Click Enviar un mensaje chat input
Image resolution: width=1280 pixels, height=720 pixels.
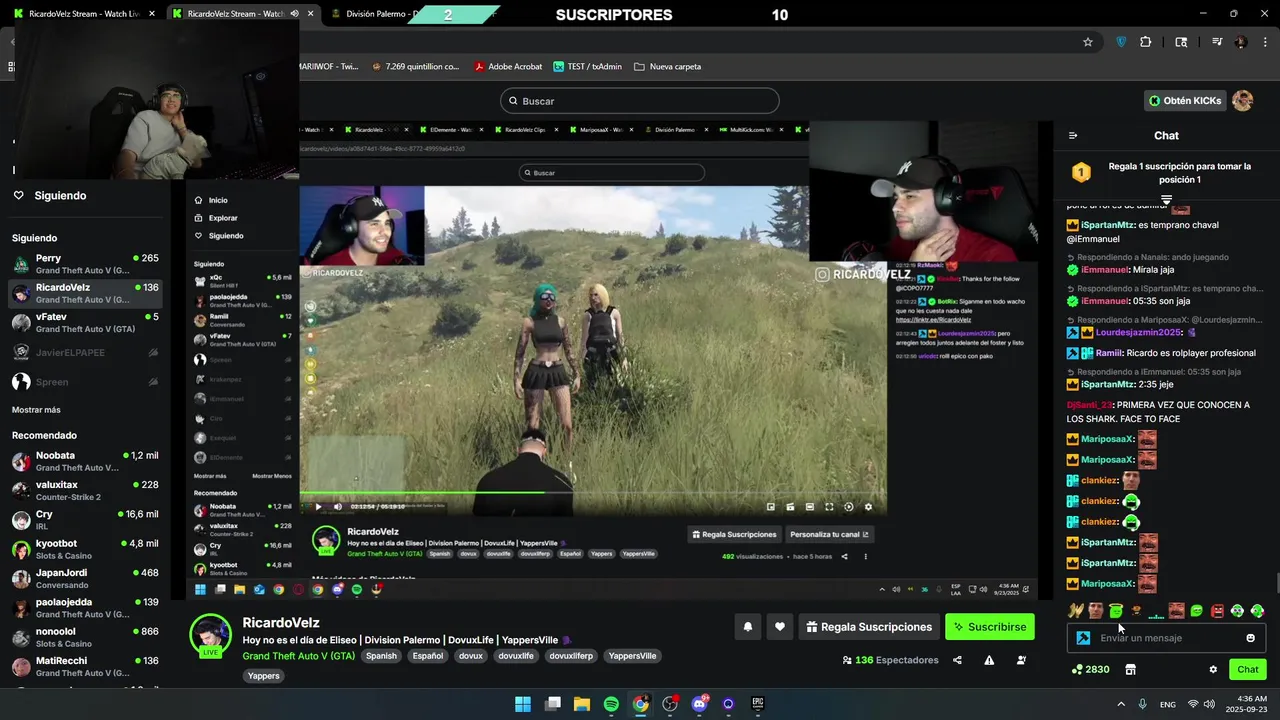1166,638
